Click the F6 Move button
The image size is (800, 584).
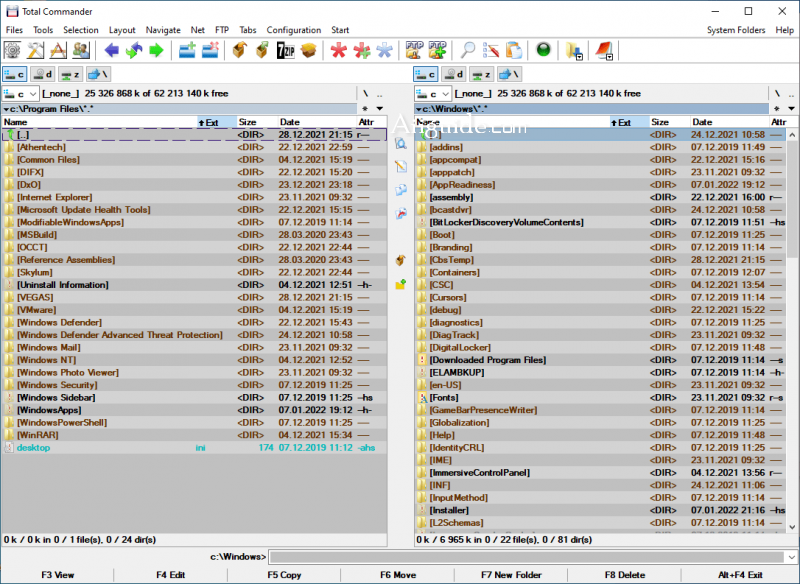pyautogui.click(x=398, y=575)
